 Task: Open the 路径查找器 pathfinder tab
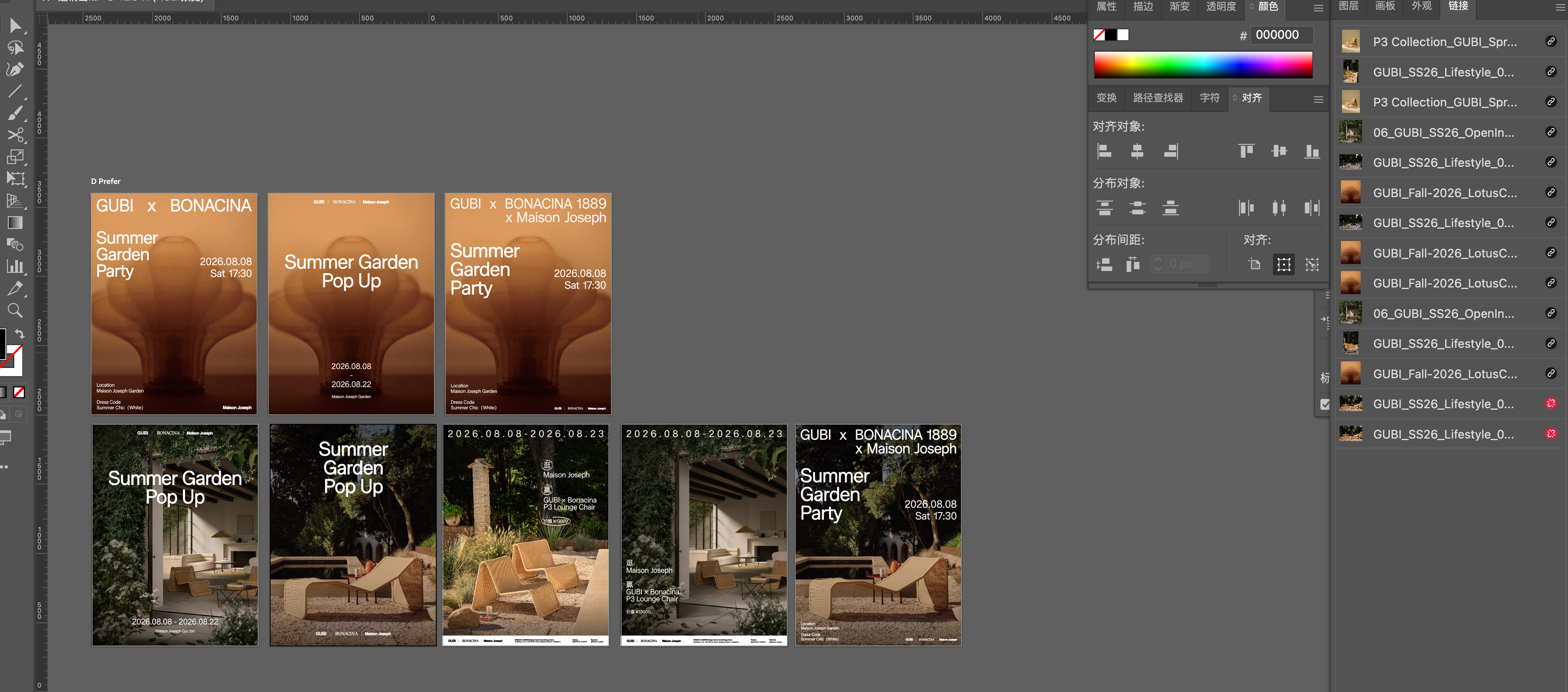click(x=1158, y=98)
